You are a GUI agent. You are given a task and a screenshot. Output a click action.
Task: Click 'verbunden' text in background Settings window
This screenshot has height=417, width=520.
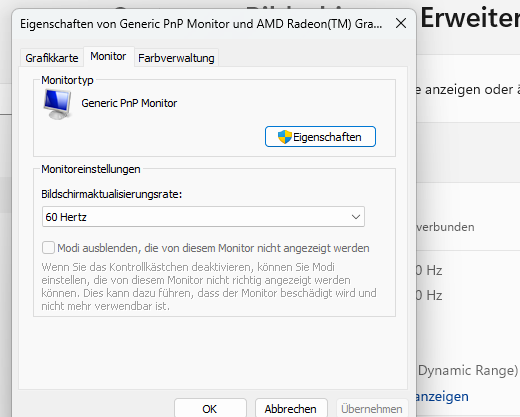click(445, 227)
